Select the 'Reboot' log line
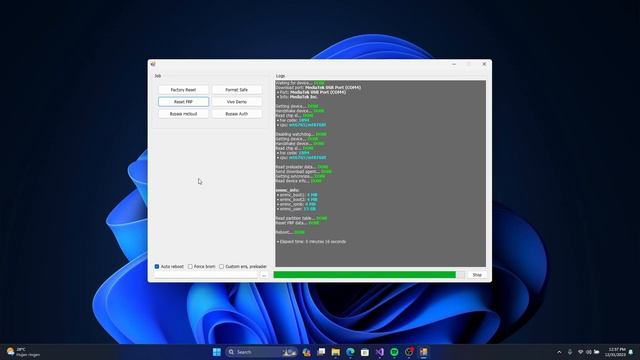The image size is (640, 360). click(x=290, y=232)
